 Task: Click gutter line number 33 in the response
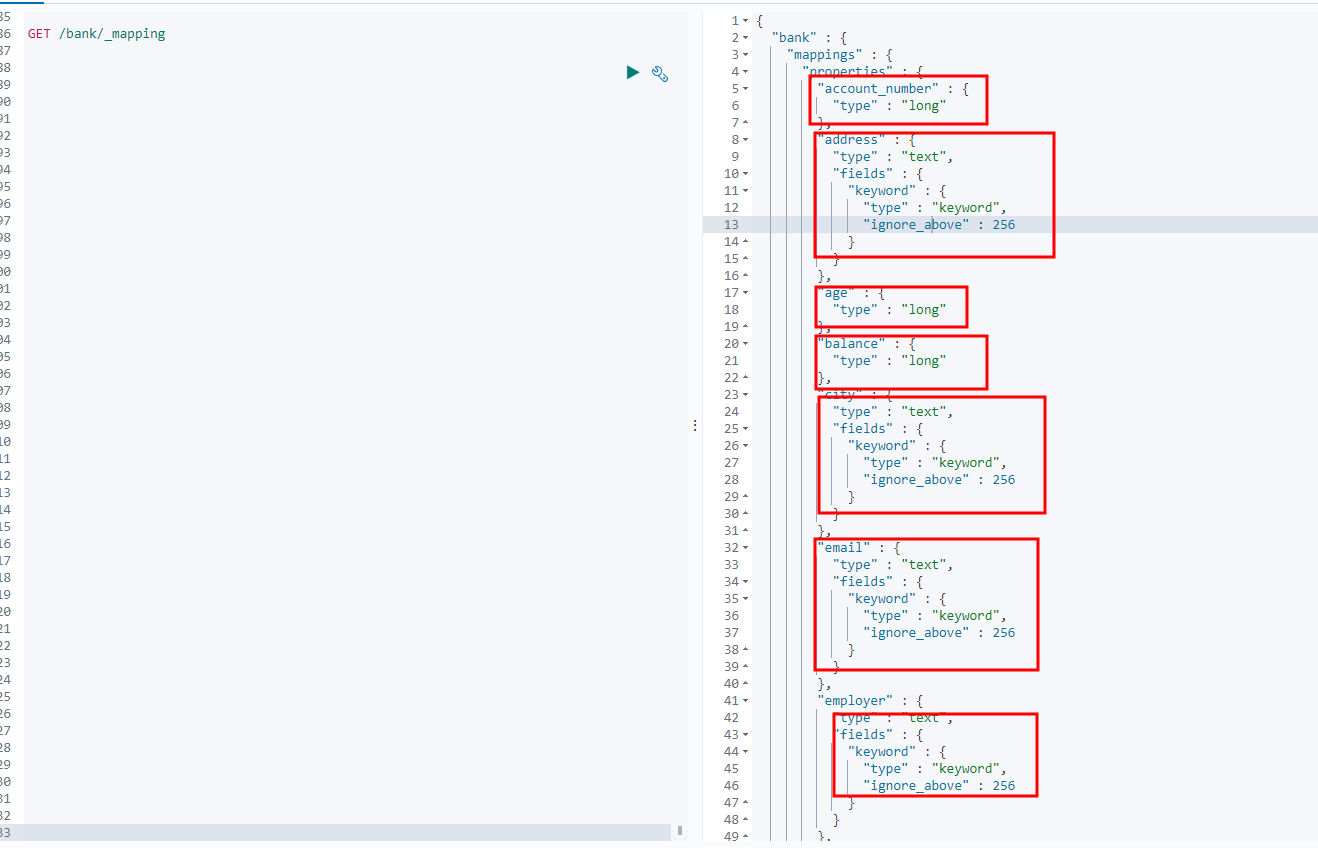[x=731, y=565]
